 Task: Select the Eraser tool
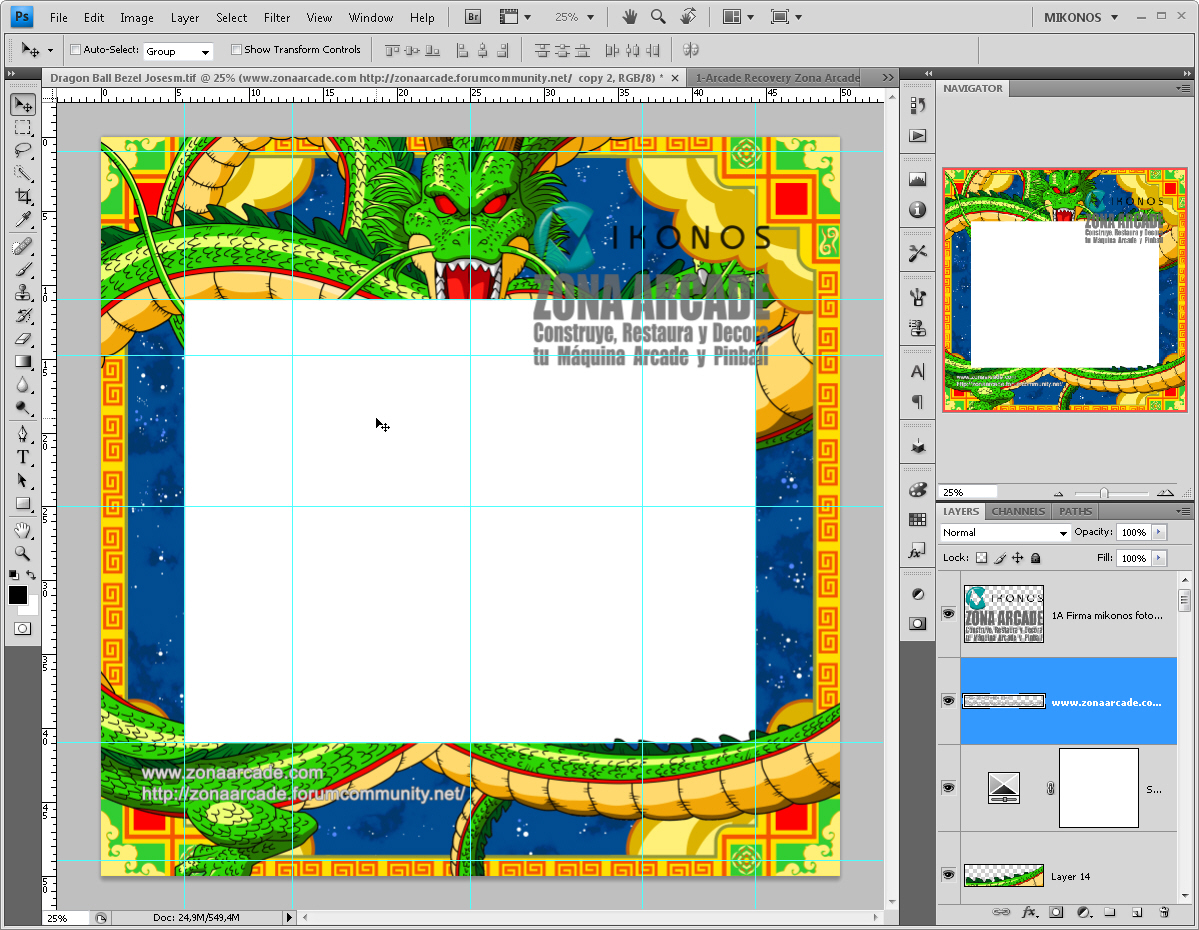23,339
